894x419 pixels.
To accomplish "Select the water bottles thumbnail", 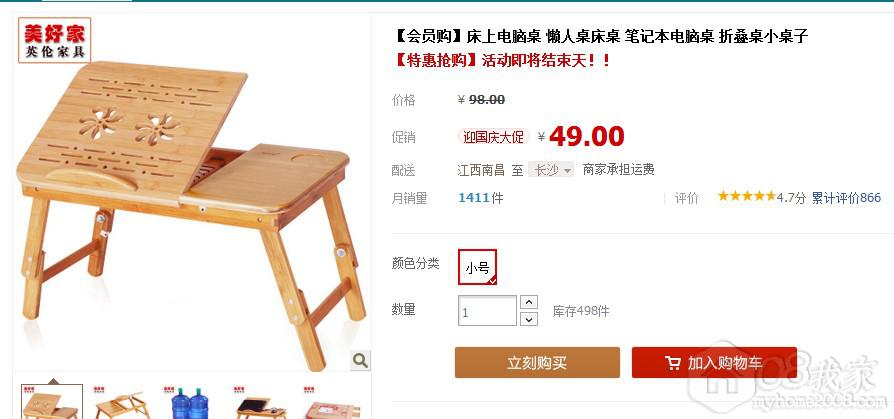I will (x=191, y=402).
